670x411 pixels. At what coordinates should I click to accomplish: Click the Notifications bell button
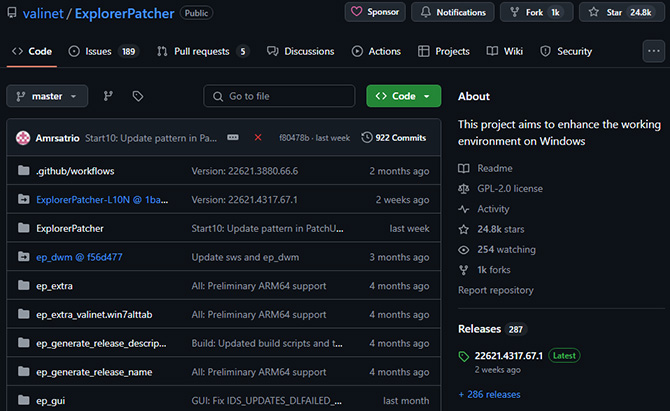(453, 12)
